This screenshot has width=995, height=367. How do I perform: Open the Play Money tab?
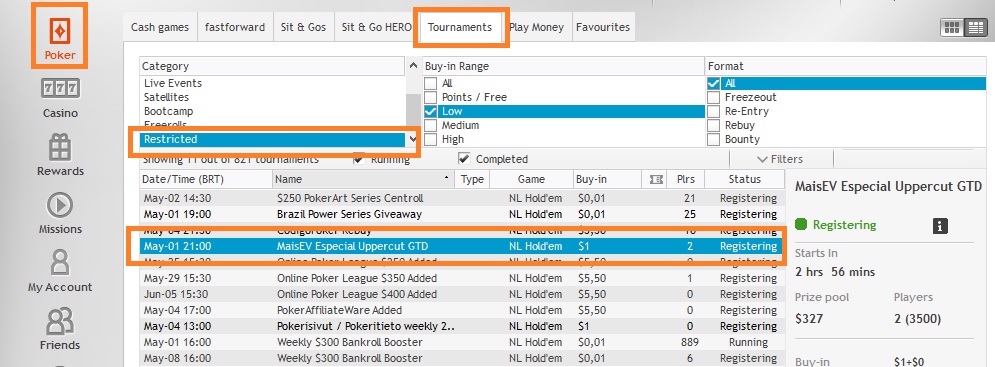coord(536,27)
